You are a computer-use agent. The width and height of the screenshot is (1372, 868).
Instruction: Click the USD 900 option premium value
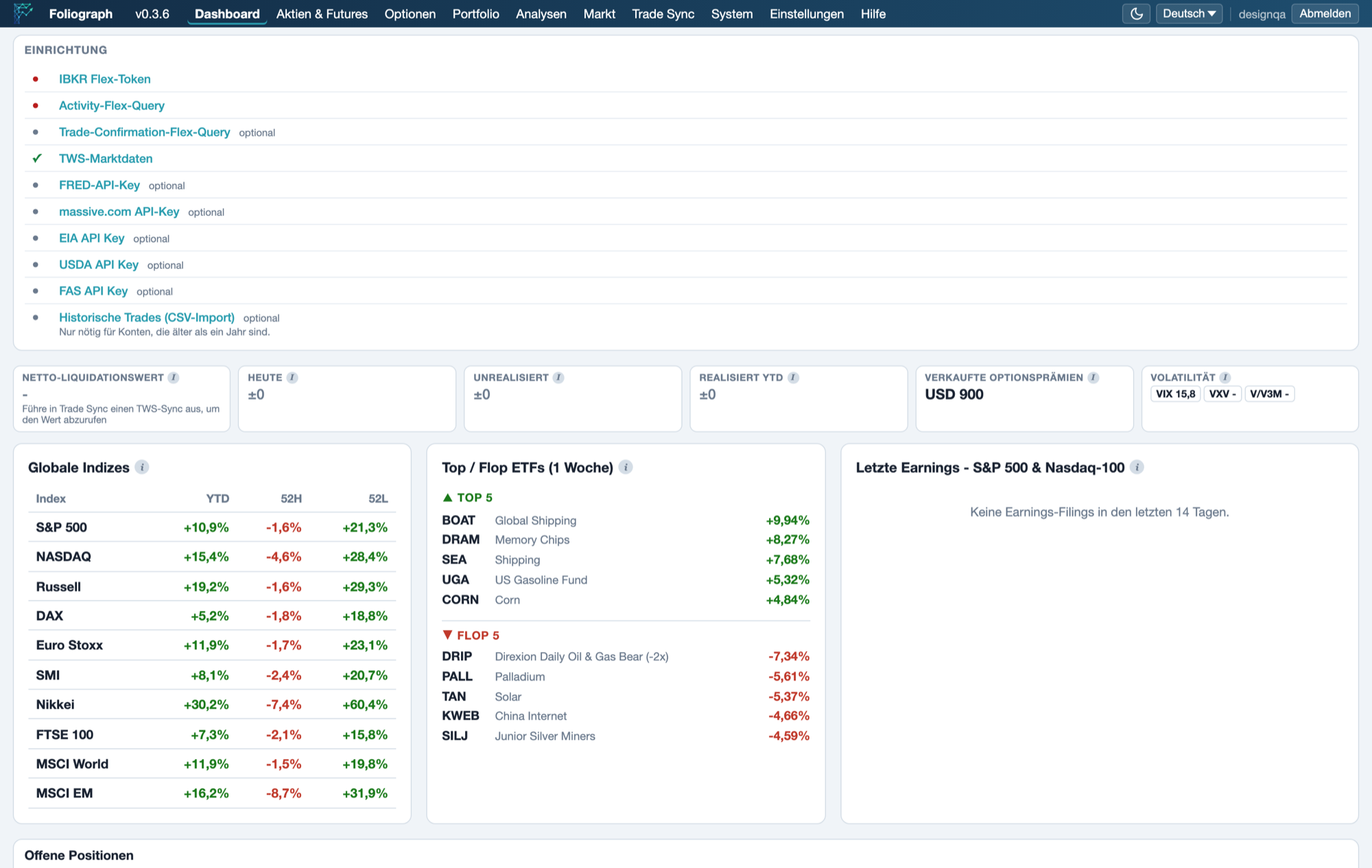click(954, 394)
